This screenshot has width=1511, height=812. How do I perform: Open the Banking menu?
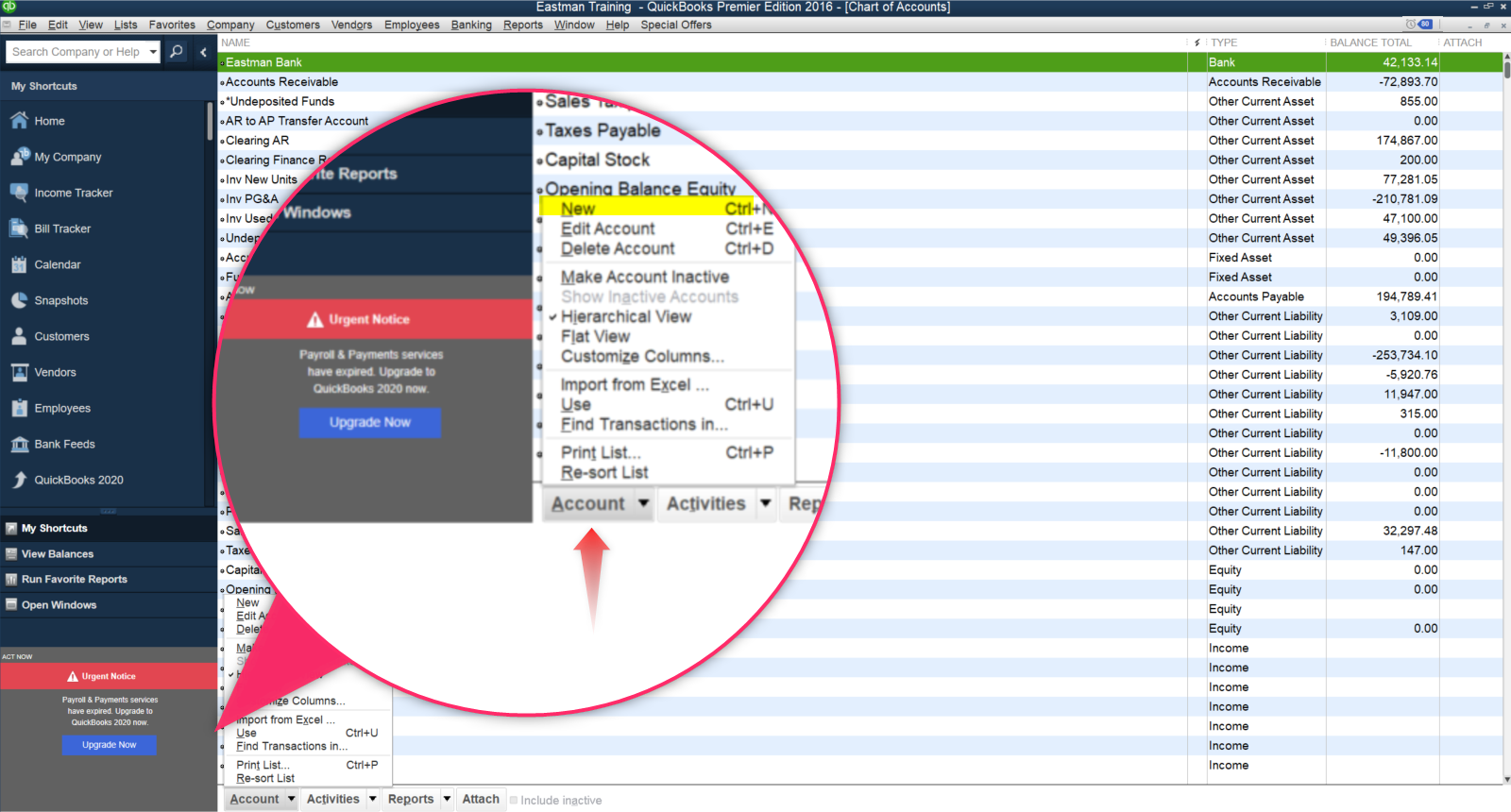[x=471, y=25]
